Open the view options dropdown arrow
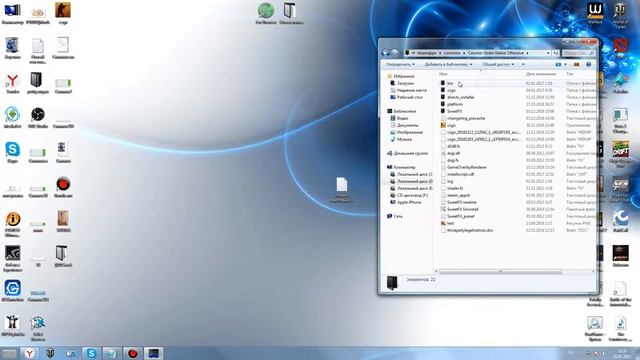The image size is (640, 360). pos(565,64)
